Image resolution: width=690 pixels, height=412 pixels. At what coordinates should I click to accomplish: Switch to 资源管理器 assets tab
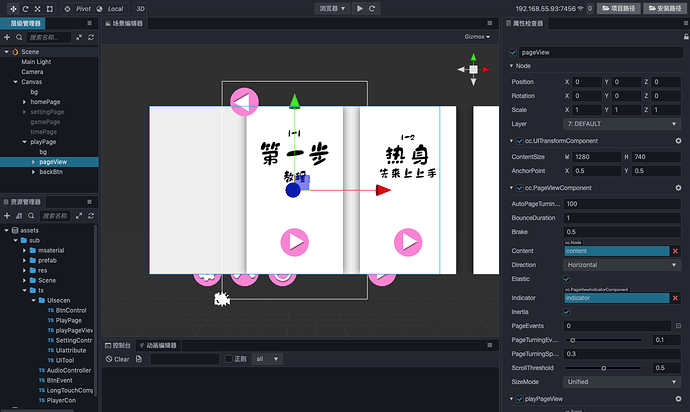[x=22, y=202]
